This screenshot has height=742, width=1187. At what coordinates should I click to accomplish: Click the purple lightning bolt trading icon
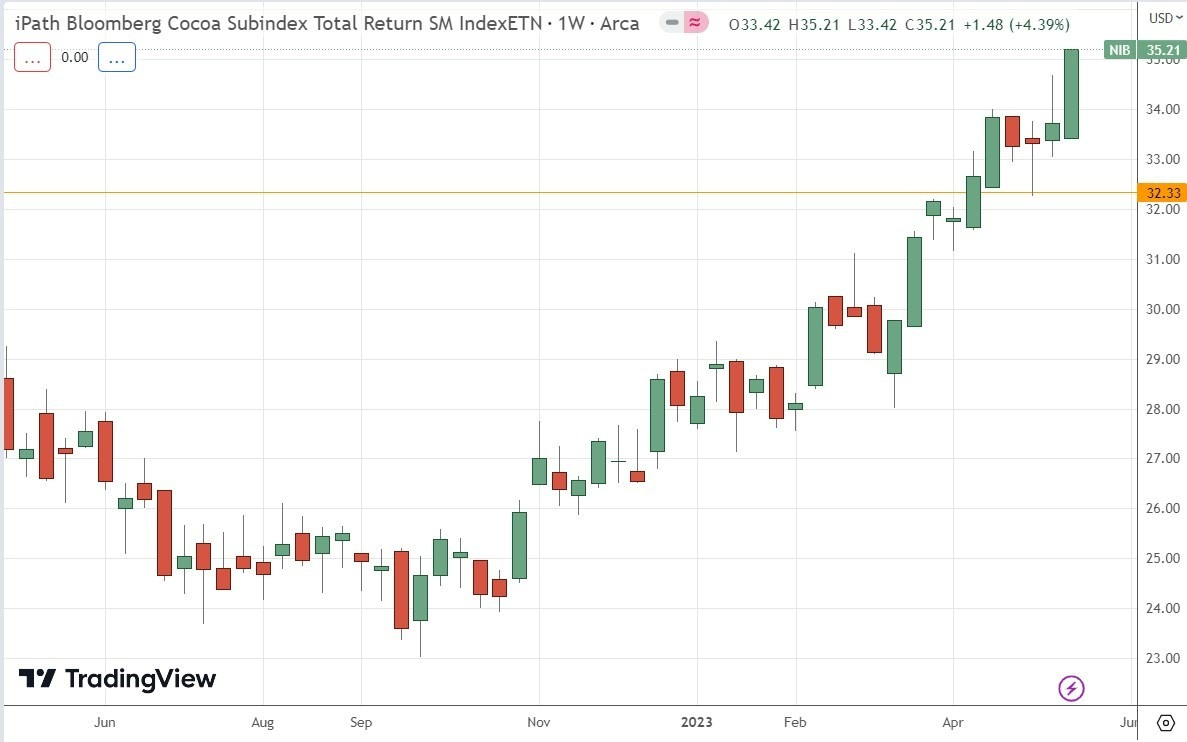pos(1070,688)
